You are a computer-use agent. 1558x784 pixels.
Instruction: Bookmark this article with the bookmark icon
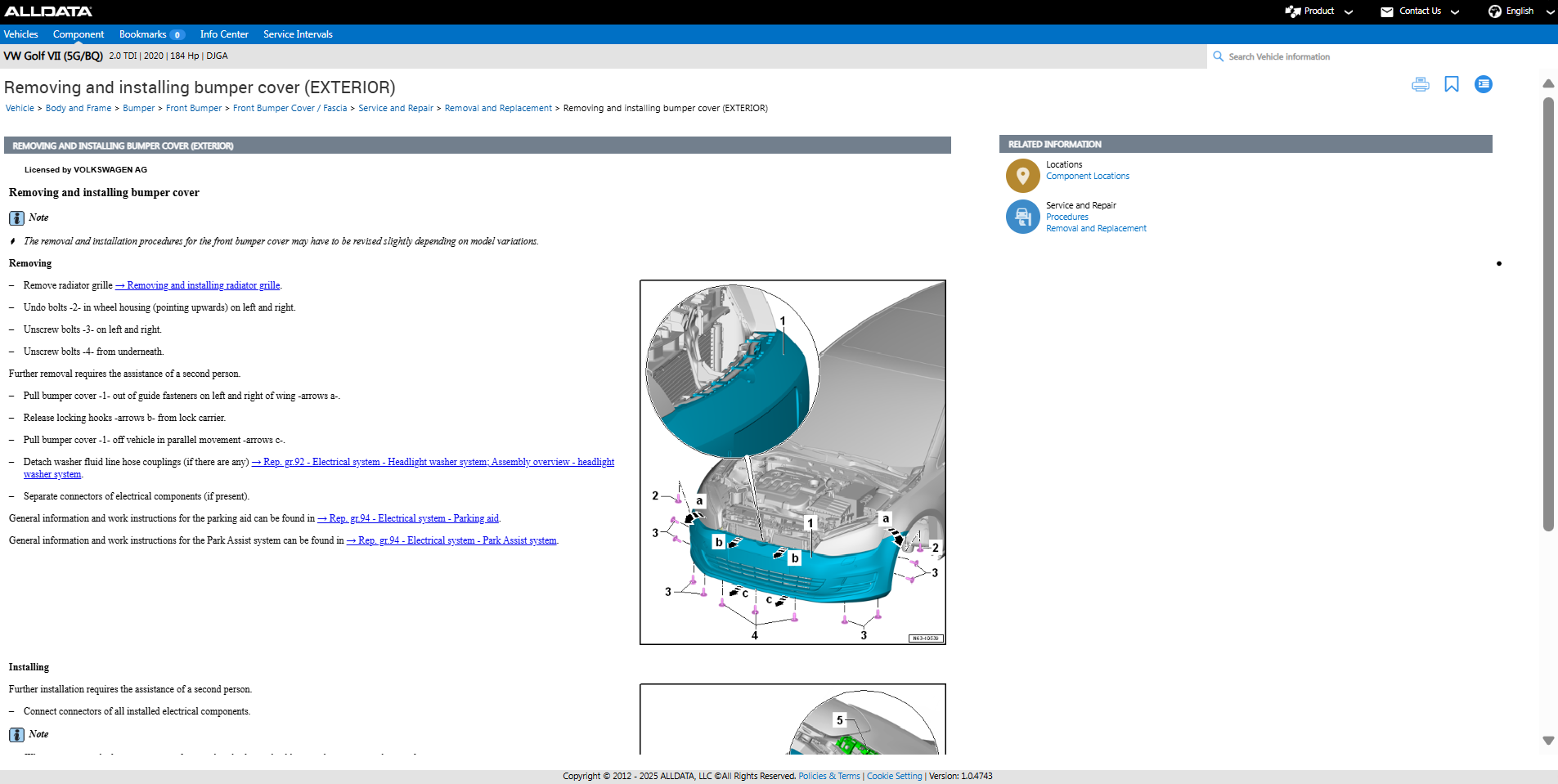(1451, 84)
